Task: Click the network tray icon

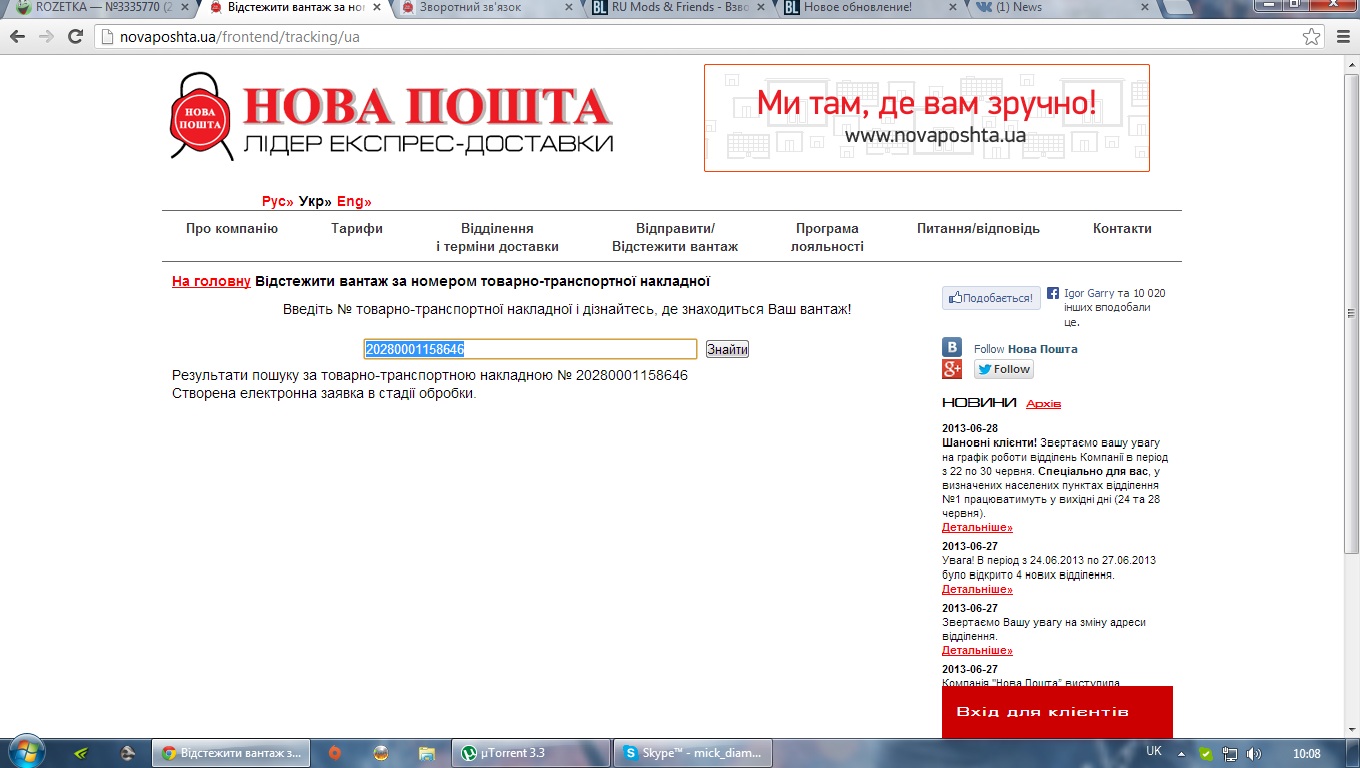Action: coord(1230,753)
